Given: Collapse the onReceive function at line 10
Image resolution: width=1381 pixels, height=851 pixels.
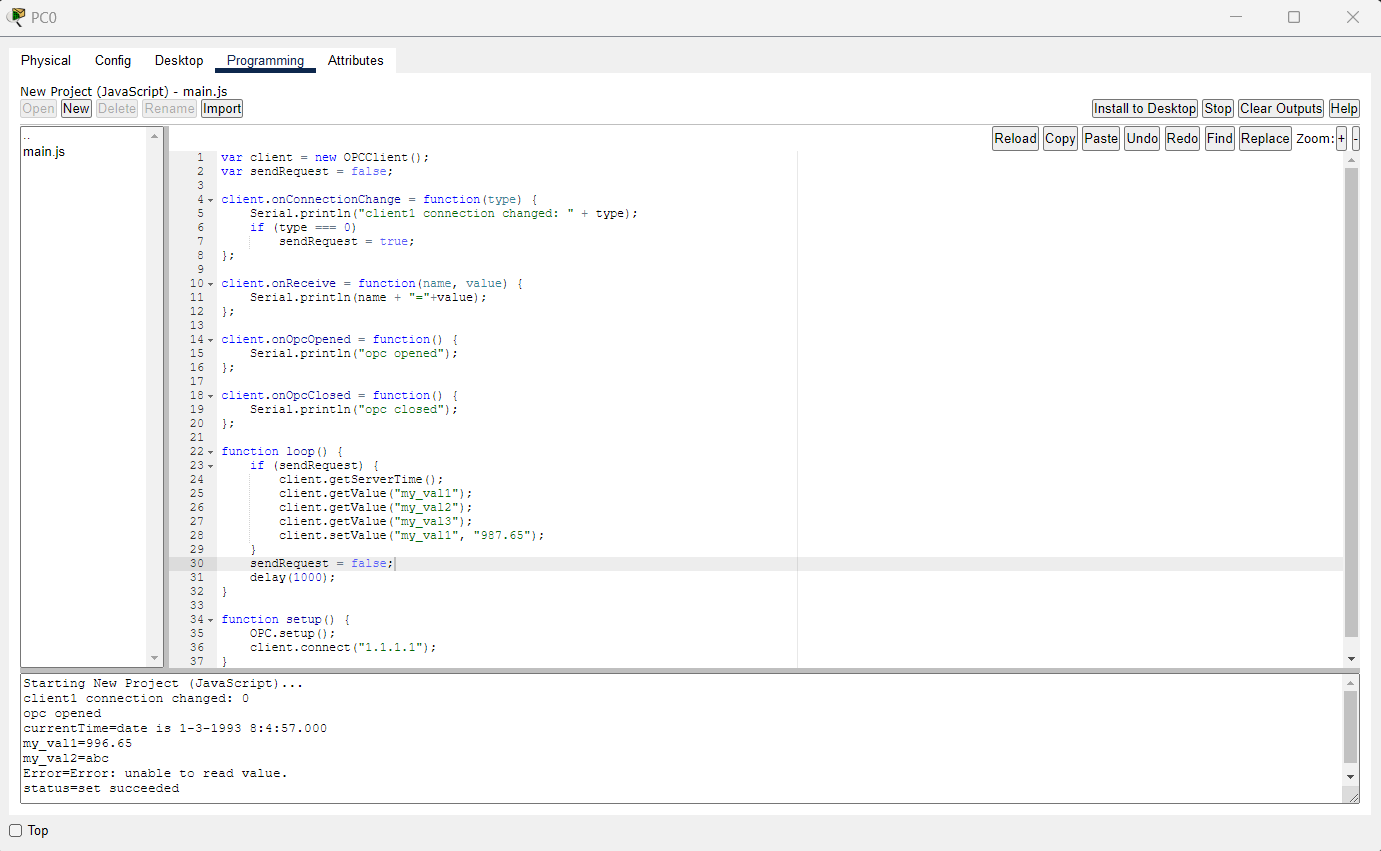Looking at the screenshot, I should (x=210, y=284).
